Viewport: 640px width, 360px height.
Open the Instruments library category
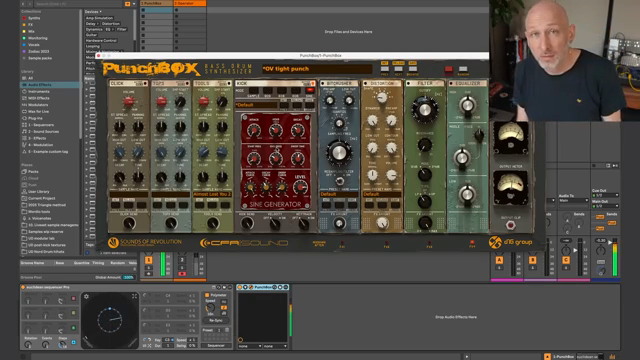(x=39, y=91)
